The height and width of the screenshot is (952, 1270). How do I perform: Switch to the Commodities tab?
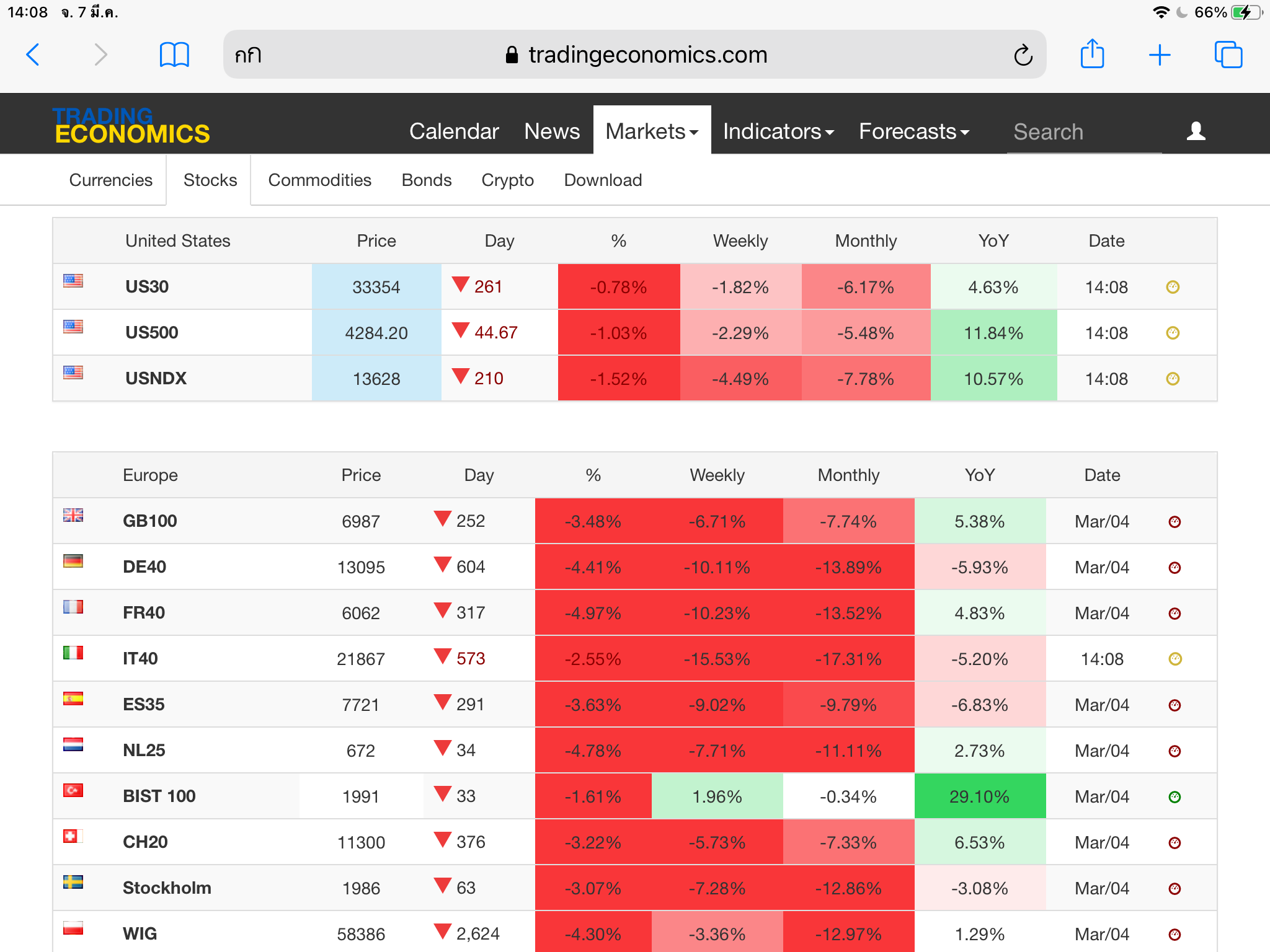tap(319, 180)
